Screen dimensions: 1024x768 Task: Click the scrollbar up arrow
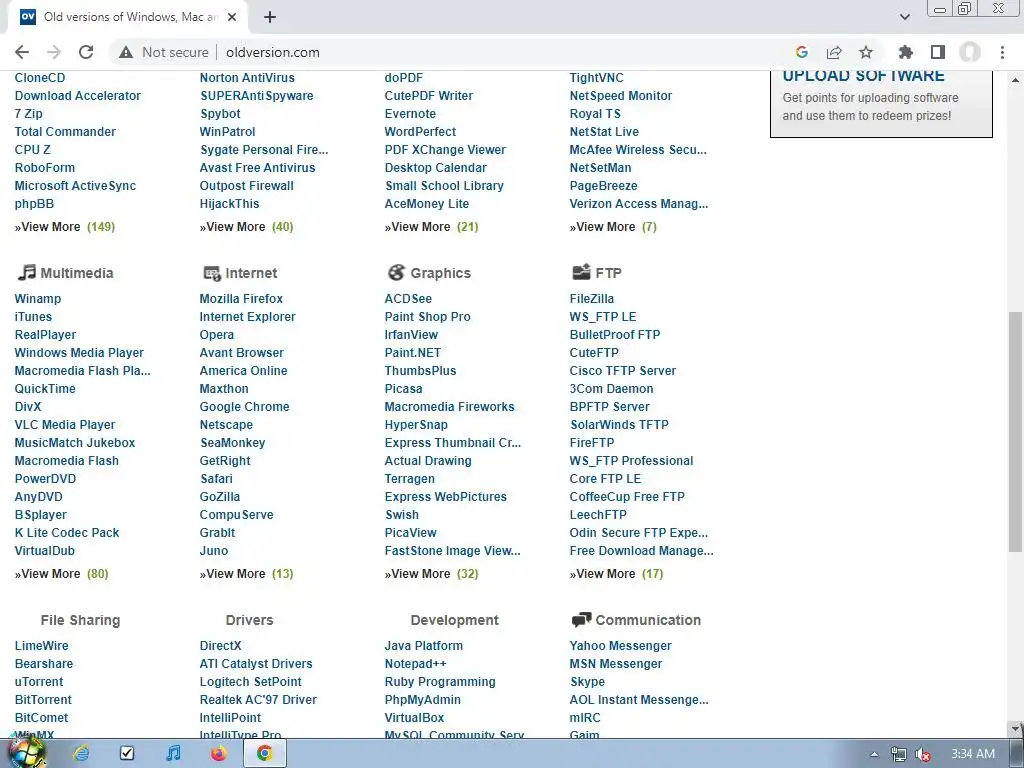point(1015,80)
